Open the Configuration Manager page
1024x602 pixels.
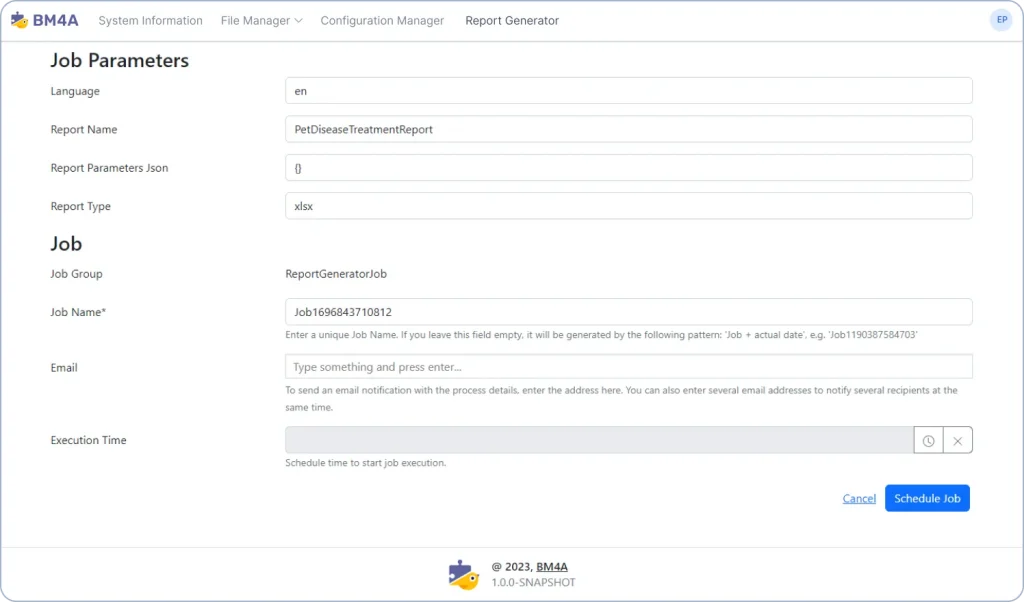click(x=382, y=21)
